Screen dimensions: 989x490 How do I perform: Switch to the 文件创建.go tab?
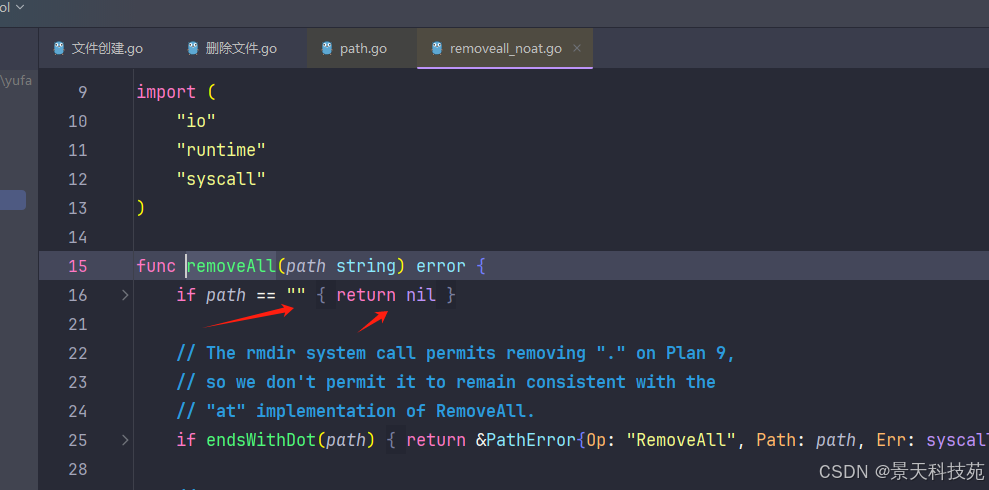coord(107,48)
